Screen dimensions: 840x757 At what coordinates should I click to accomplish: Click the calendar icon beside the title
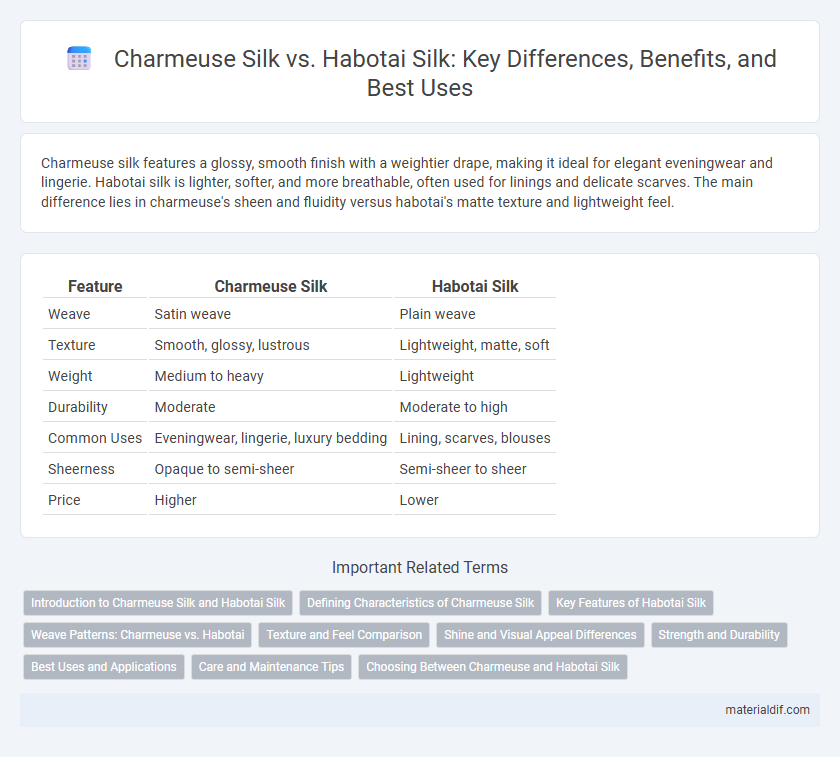click(79, 58)
